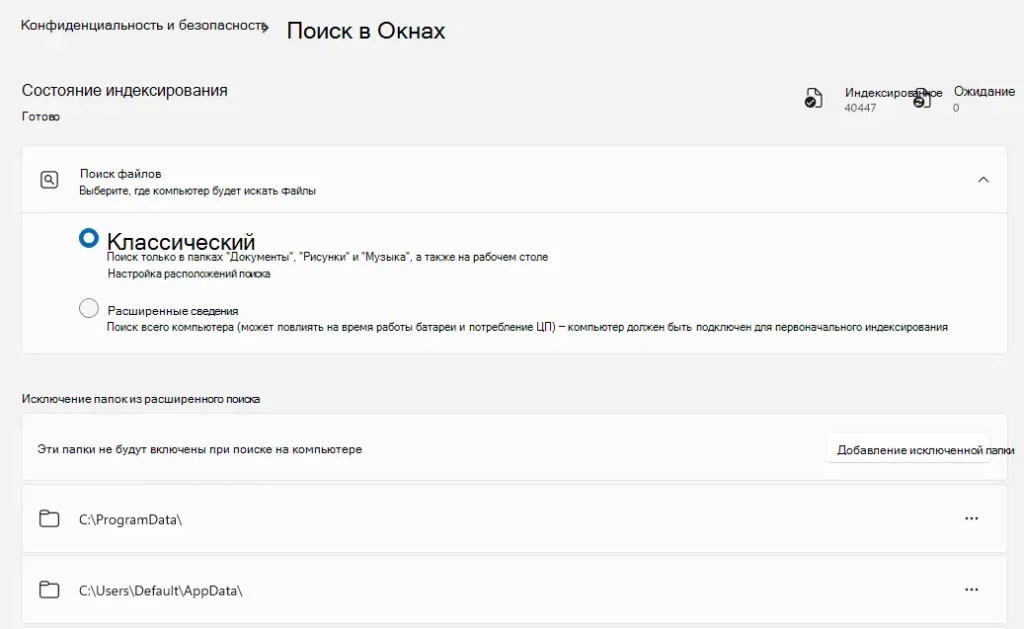Click the Поиск в Окнах page title
The width and height of the screenshot is (1024, 629).
[366, 31]
